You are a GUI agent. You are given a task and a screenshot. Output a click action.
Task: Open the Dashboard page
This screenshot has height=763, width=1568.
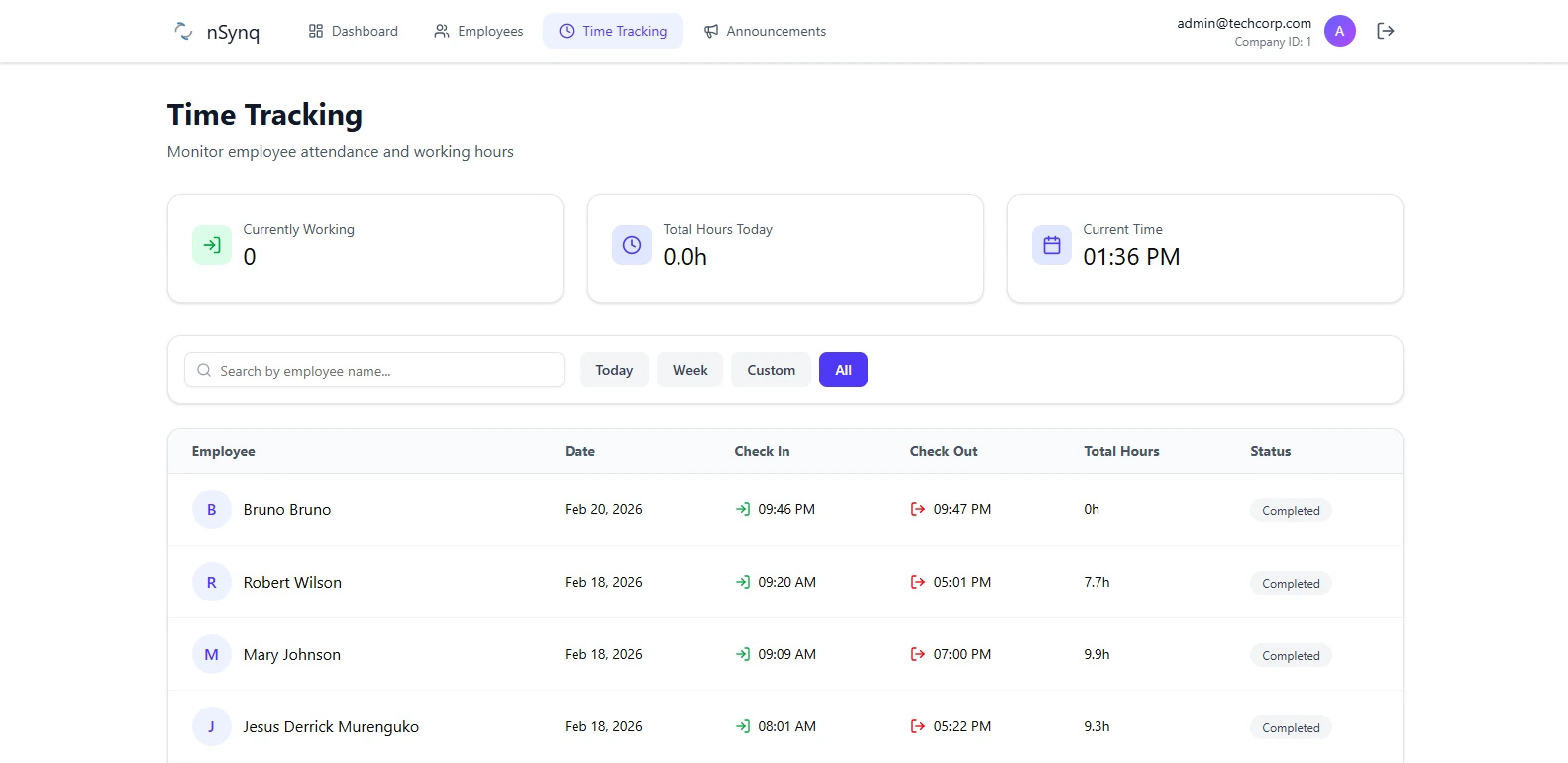tap(354, 31)
